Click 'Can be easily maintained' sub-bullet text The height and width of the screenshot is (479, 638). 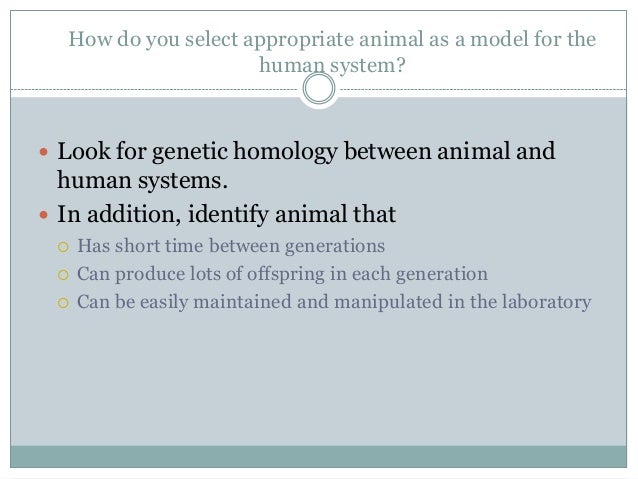click(334, 302)
